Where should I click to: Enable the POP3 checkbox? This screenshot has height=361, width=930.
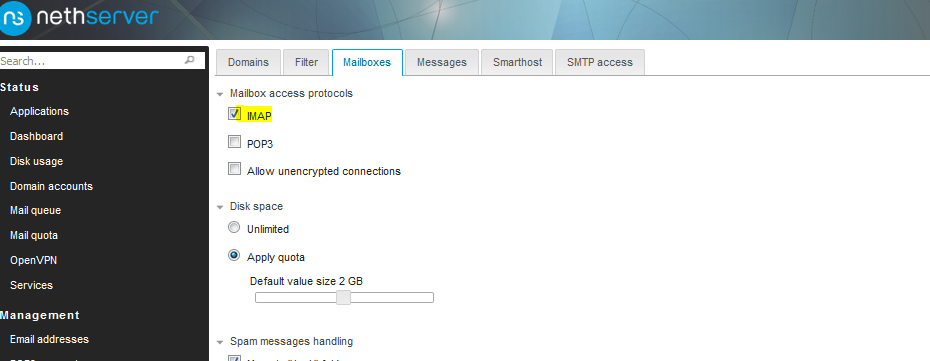[x=234, y=142]
